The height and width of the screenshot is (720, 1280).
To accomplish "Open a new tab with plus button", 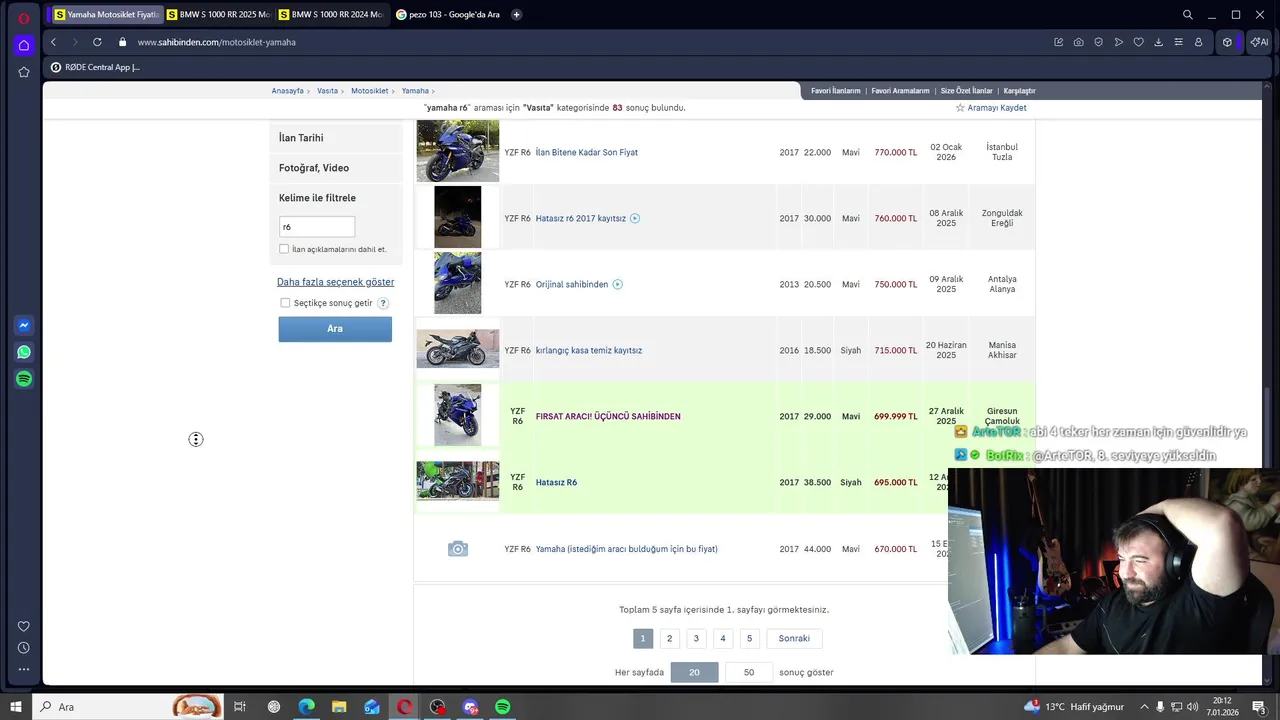I will point(516,15).
